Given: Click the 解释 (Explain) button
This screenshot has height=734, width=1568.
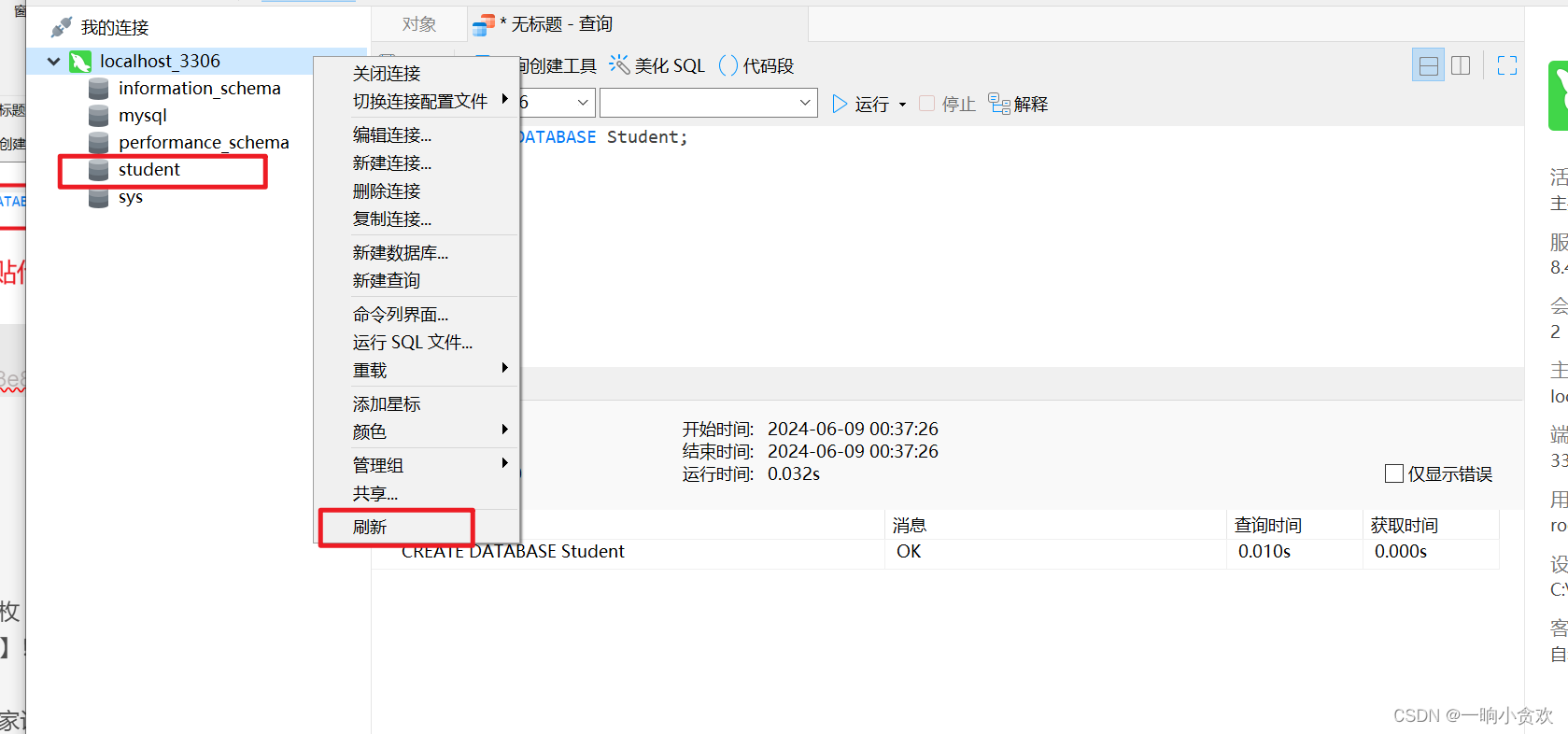Looking at the screenshot, I should [x=1018, y=104].
